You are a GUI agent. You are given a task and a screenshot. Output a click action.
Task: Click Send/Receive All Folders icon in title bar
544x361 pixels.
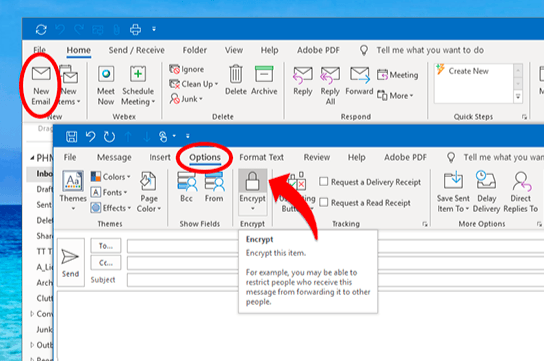[41, 29]
